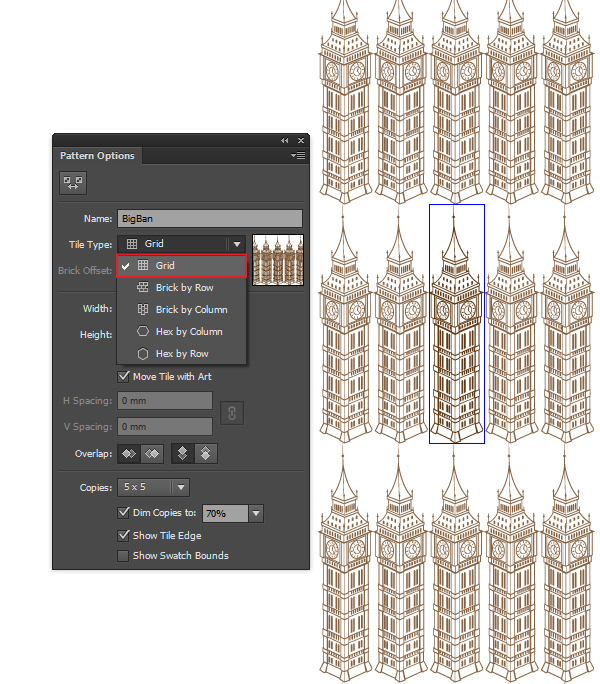This screenshot has height=684, width=600.
Task: Click the Width label
Action: click(98, 308)
